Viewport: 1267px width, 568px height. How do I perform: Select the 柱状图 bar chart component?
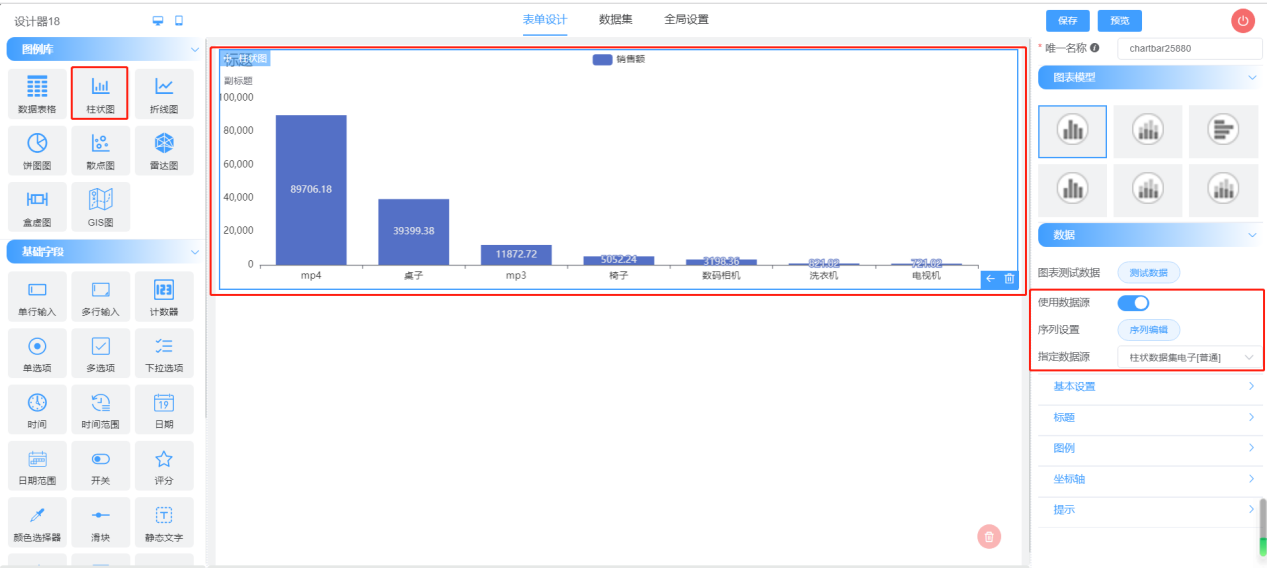point(100,93)
